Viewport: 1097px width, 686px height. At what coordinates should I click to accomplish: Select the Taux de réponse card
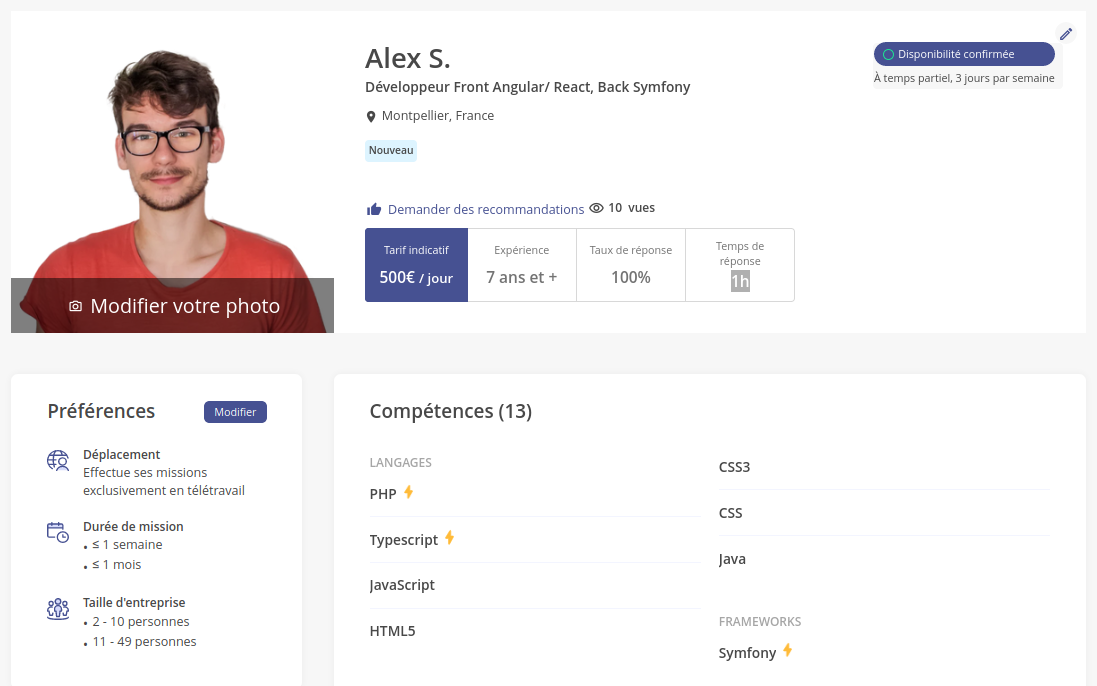point(630,264)
